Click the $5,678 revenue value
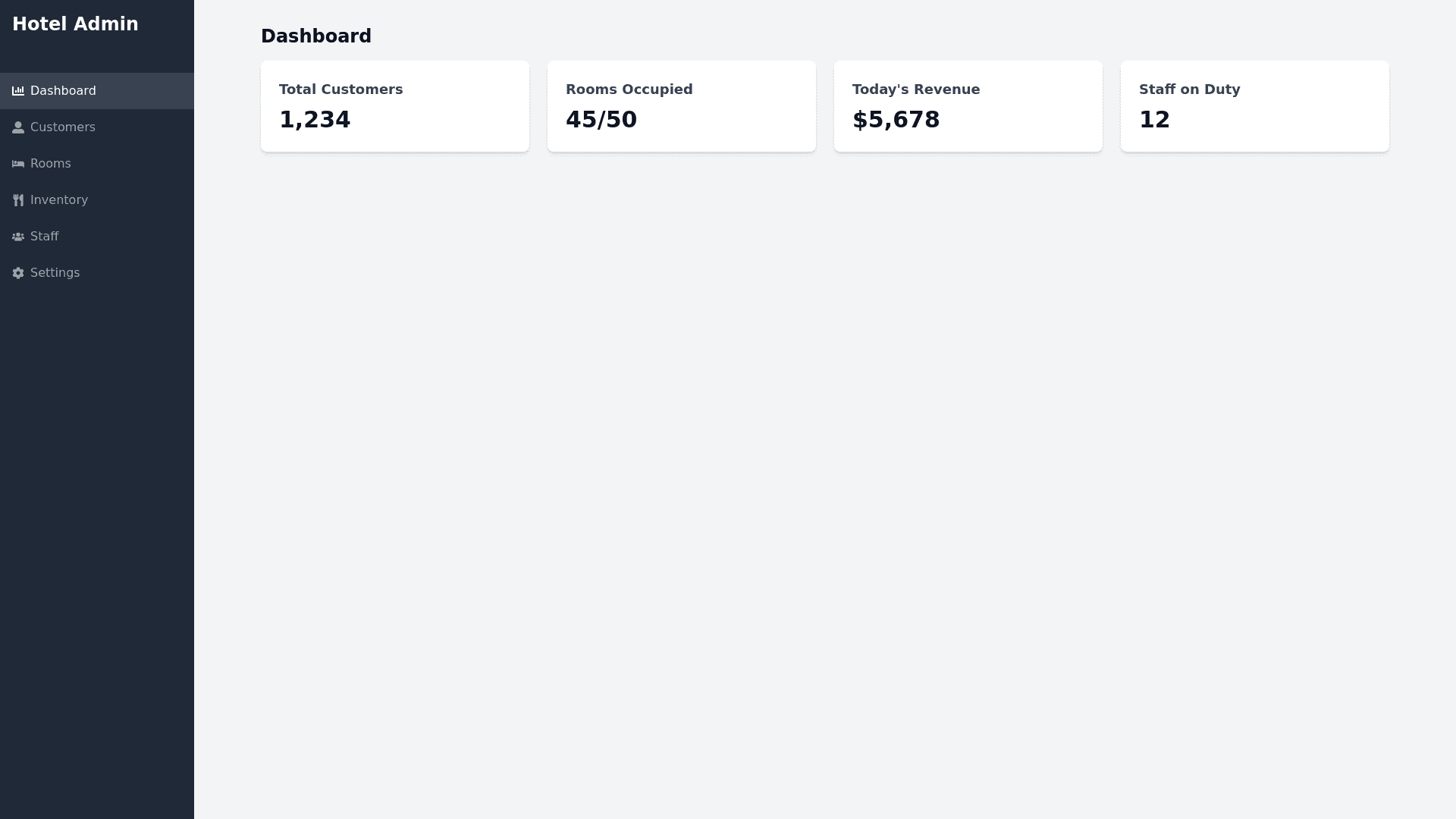Image resolution: width=1456 pixels, height=819 pixels. (x=896, y=120)
